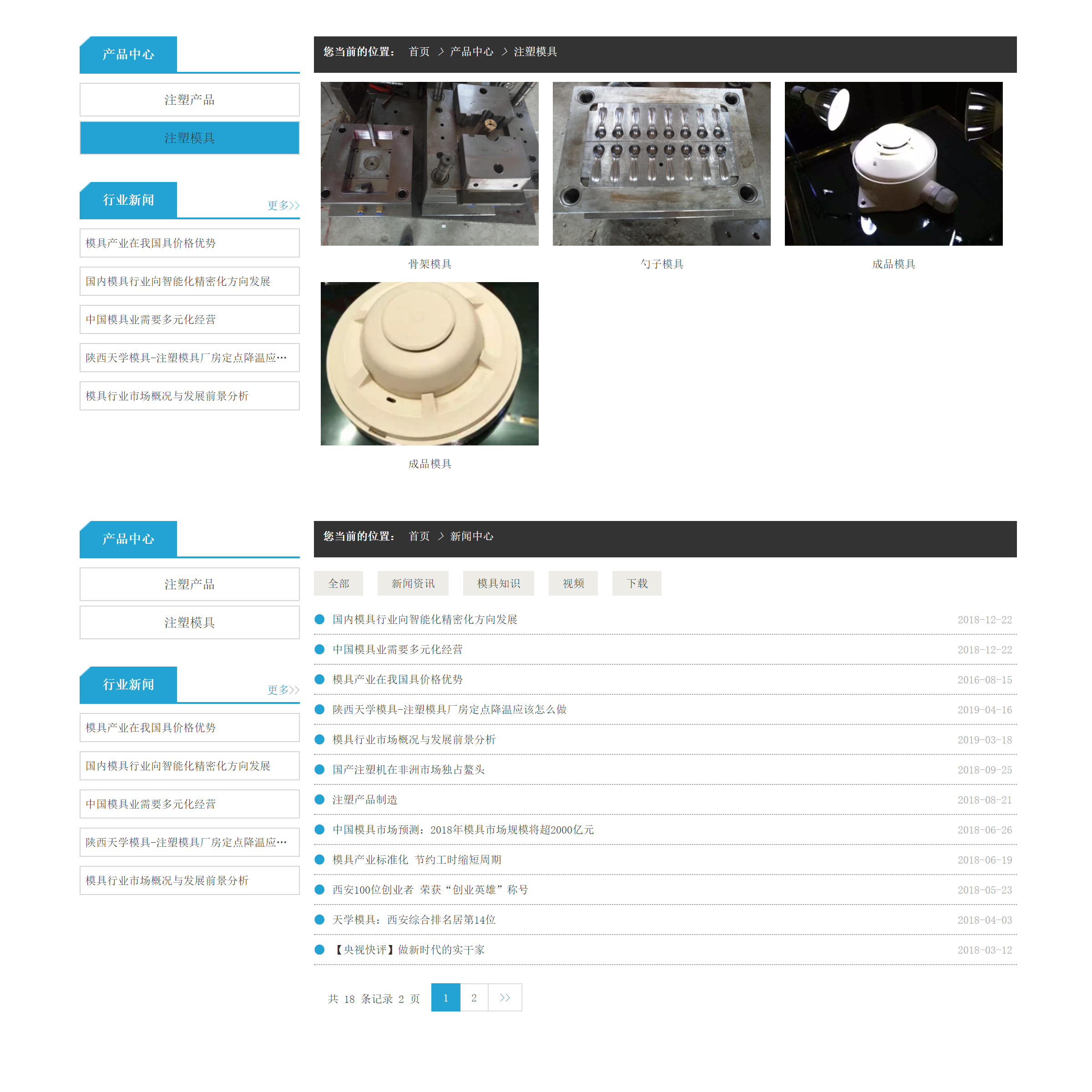Viewport: 1092px width, 1092px height.
Task: Open article 【央视快评】做新时代的实干家
Action: click(409, 950)
